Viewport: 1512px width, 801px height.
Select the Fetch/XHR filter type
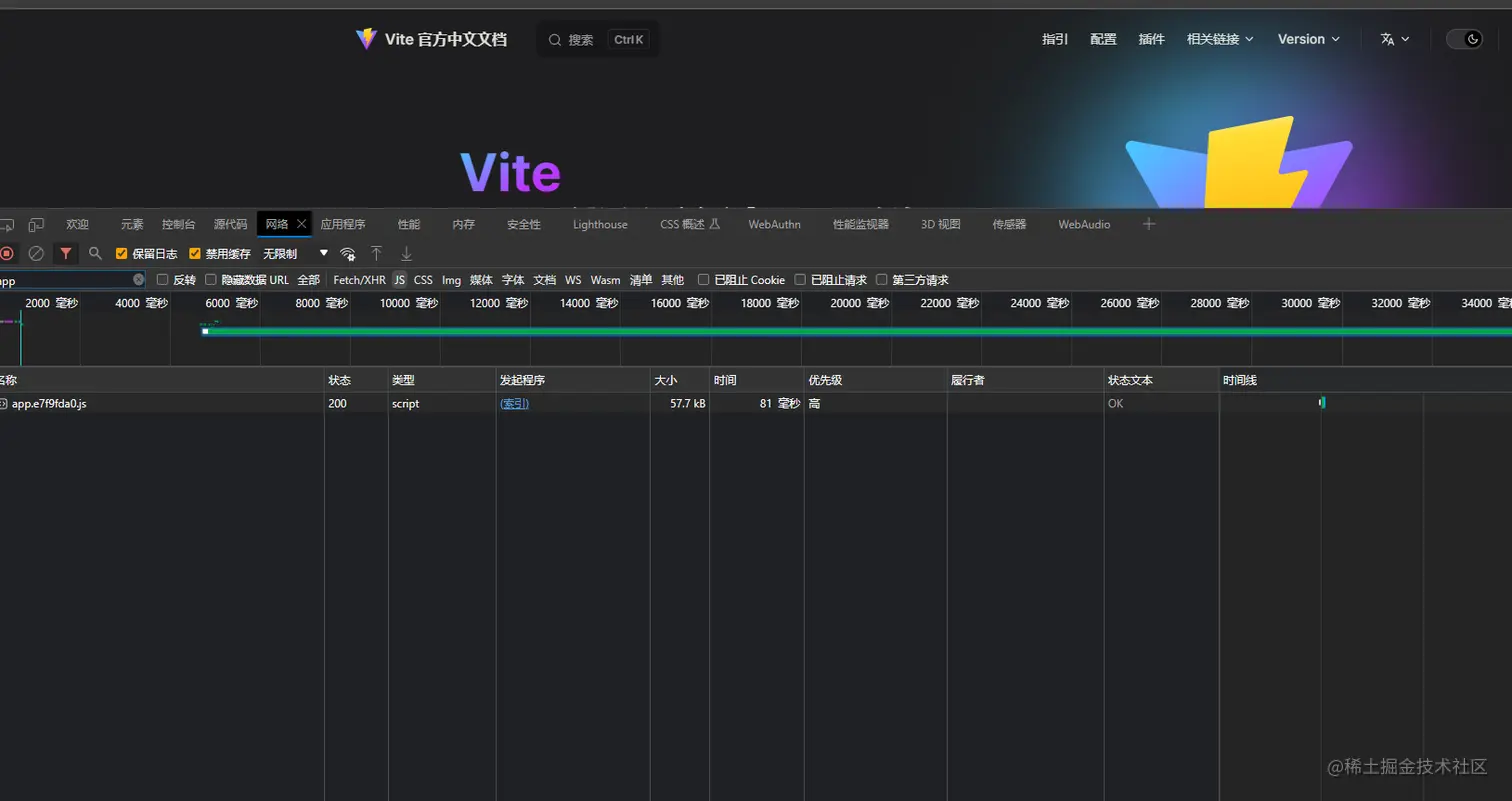coord(359,280)
